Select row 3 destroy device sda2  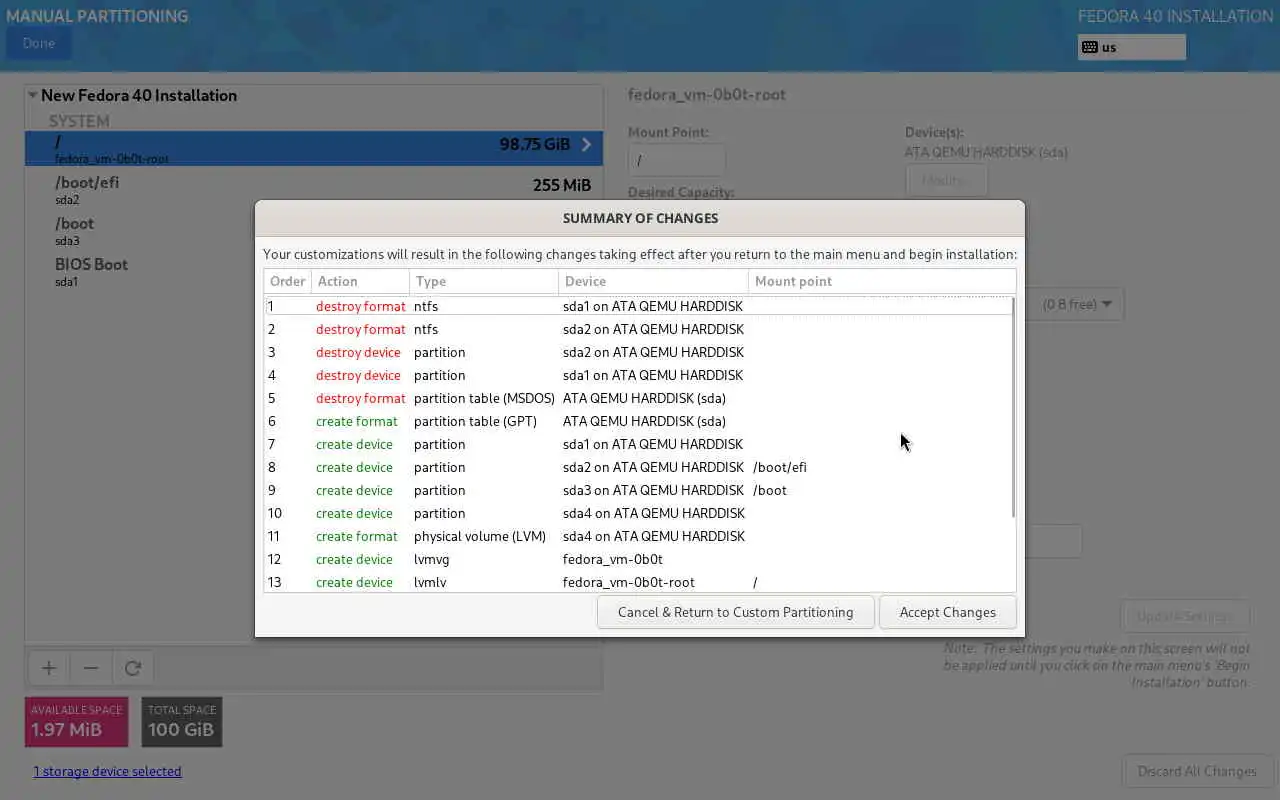[638, 352]
